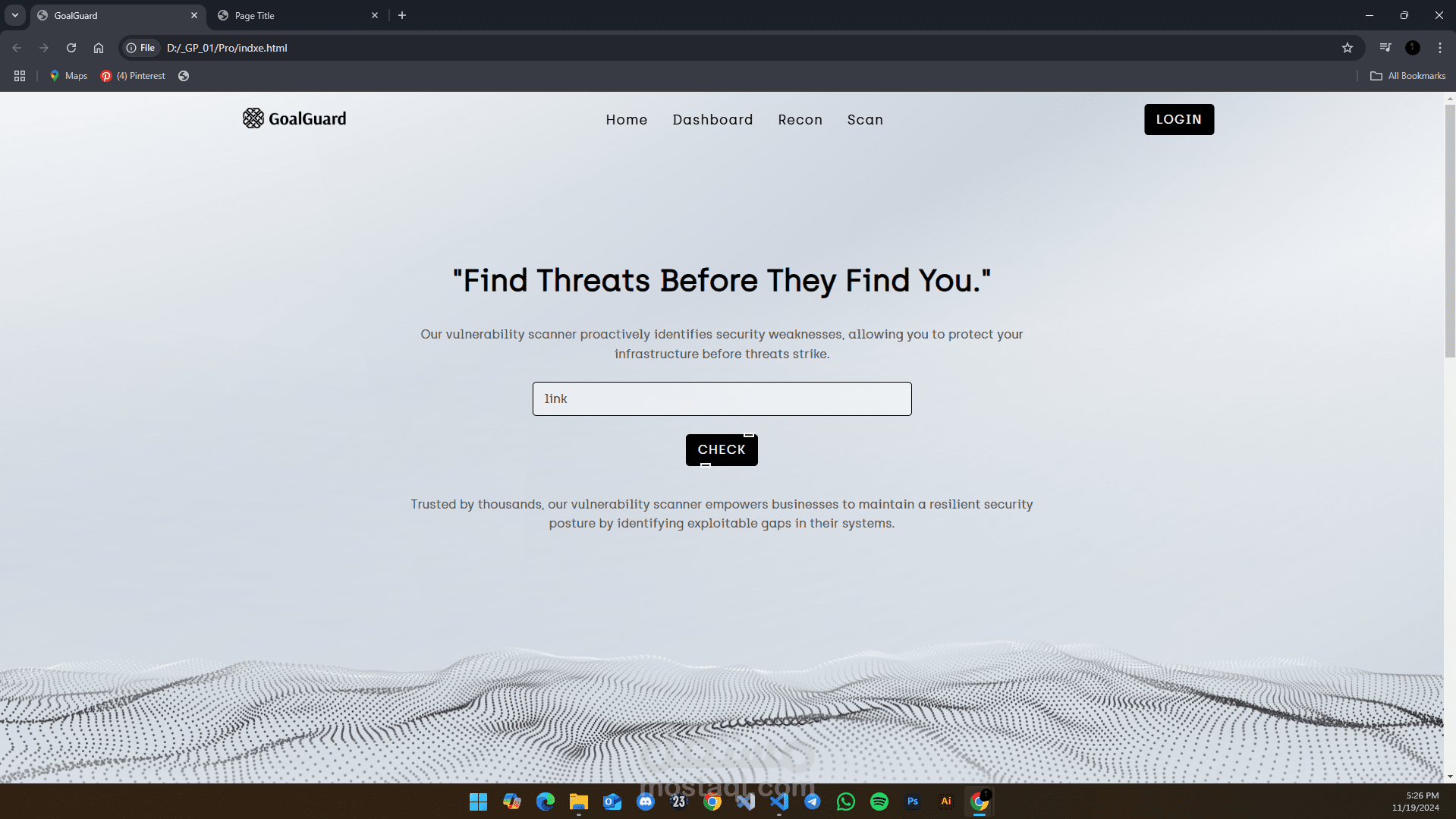The width and height of the screenshot is (1456, 819).
Task: Open a new browser tab
Action: [x=402, y=15]
